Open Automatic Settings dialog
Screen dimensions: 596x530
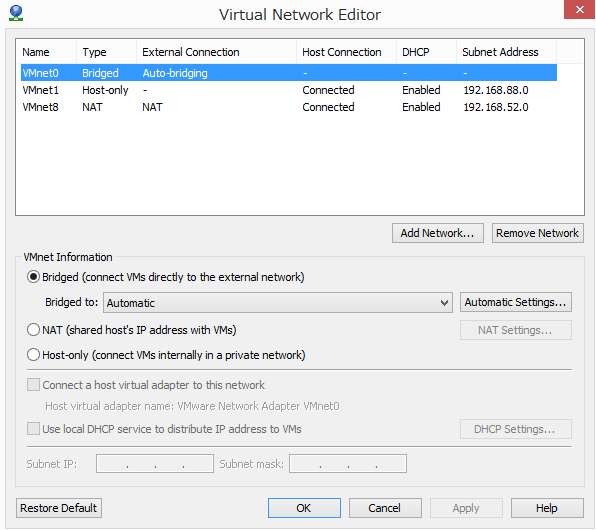coord(516,302)
